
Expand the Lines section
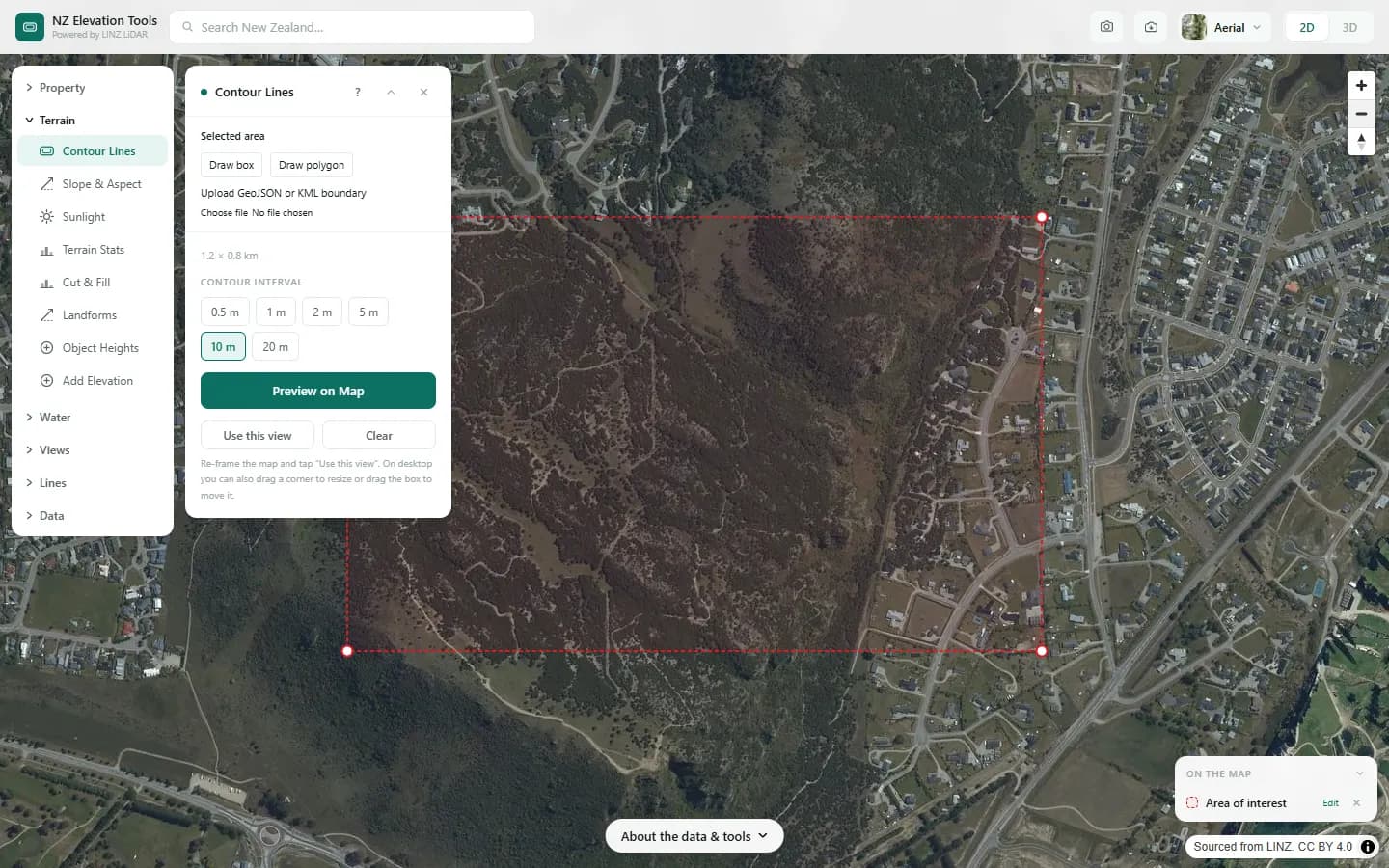click(x=93, y=483)
